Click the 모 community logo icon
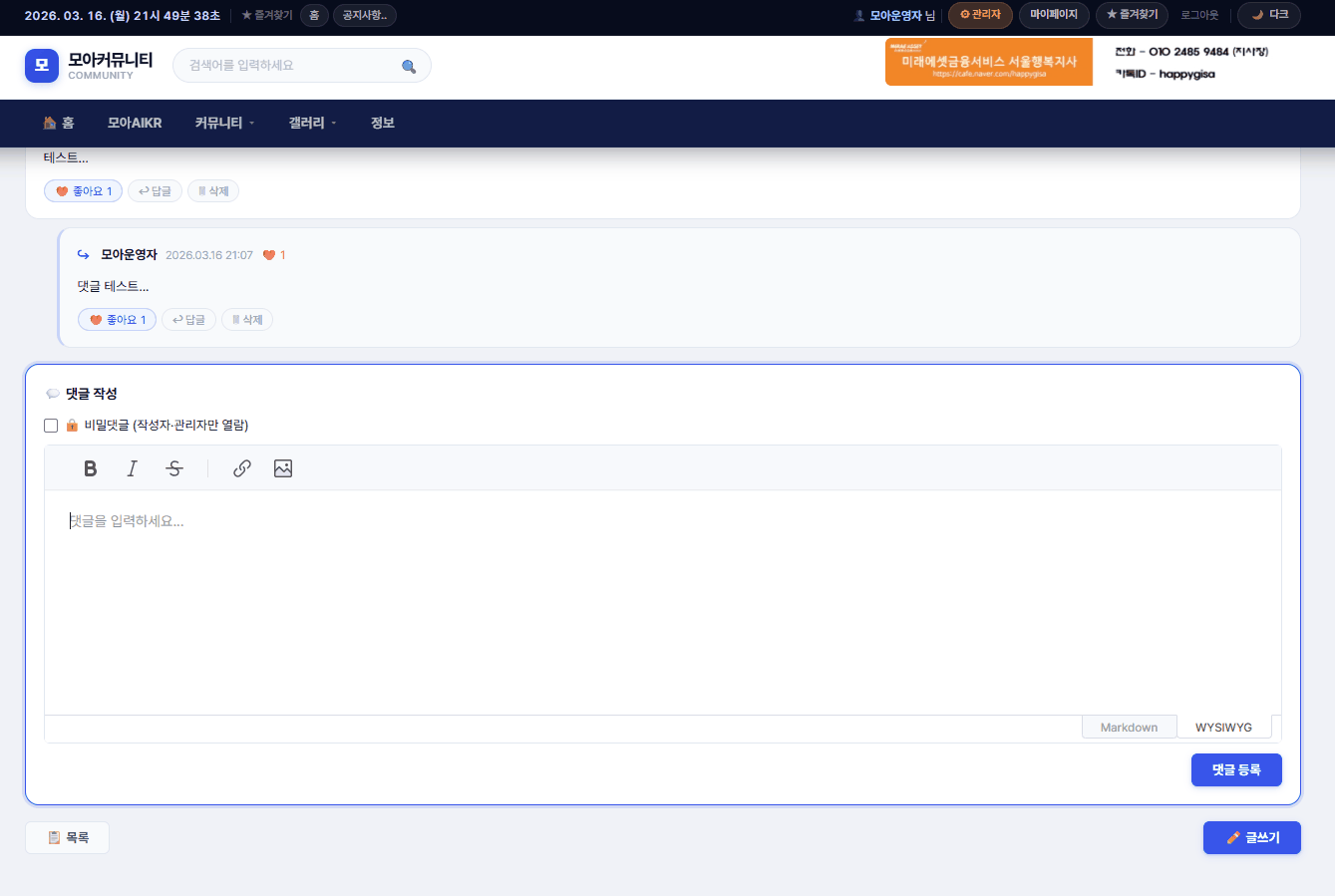This screenshot has height=896, width=1335. pyautogui.click(x=42, y=66)
